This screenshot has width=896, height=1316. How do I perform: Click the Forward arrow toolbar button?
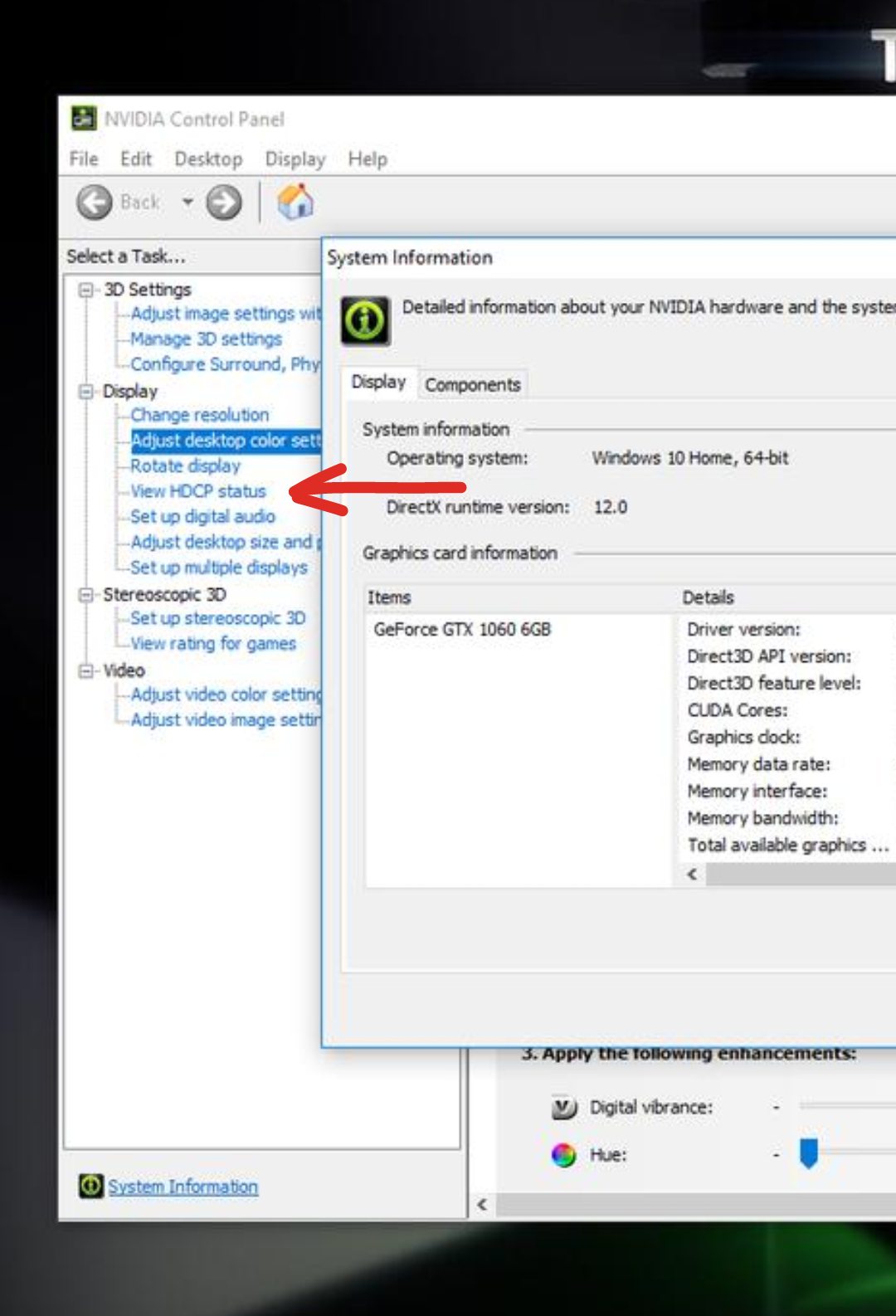(224, 202)
